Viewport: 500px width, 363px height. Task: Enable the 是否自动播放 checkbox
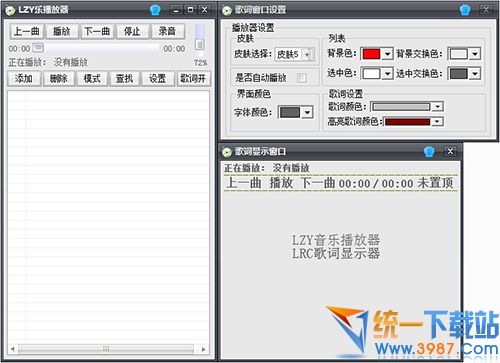click(x=302, y=78)
